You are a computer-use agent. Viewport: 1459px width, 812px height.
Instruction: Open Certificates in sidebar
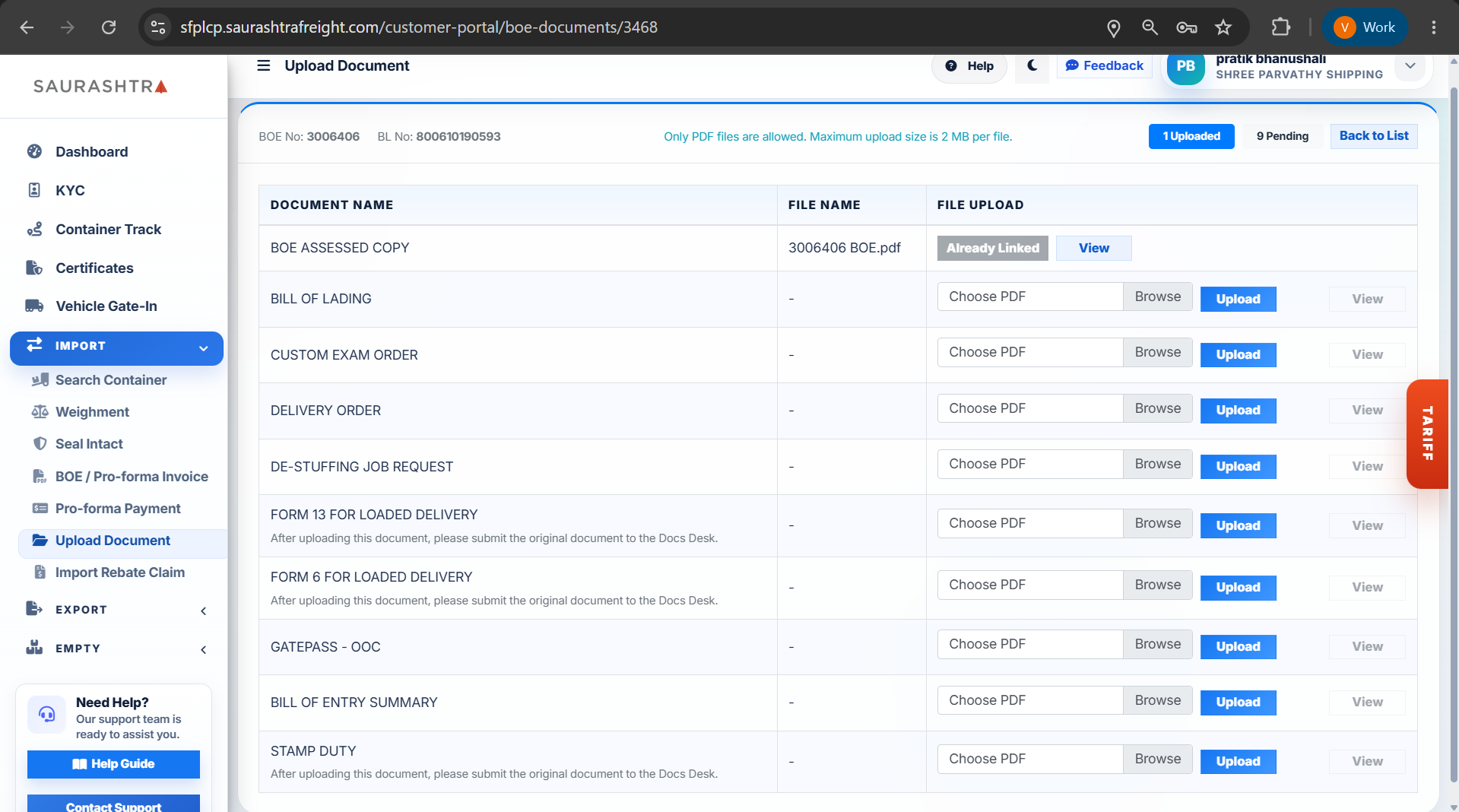pos(94,268)
